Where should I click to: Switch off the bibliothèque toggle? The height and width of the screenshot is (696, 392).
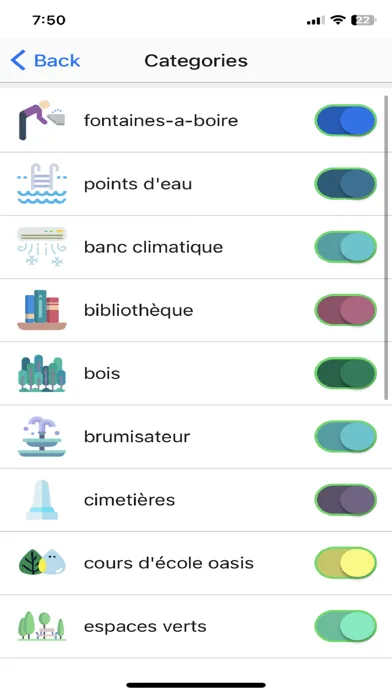[x=345, y=310]
